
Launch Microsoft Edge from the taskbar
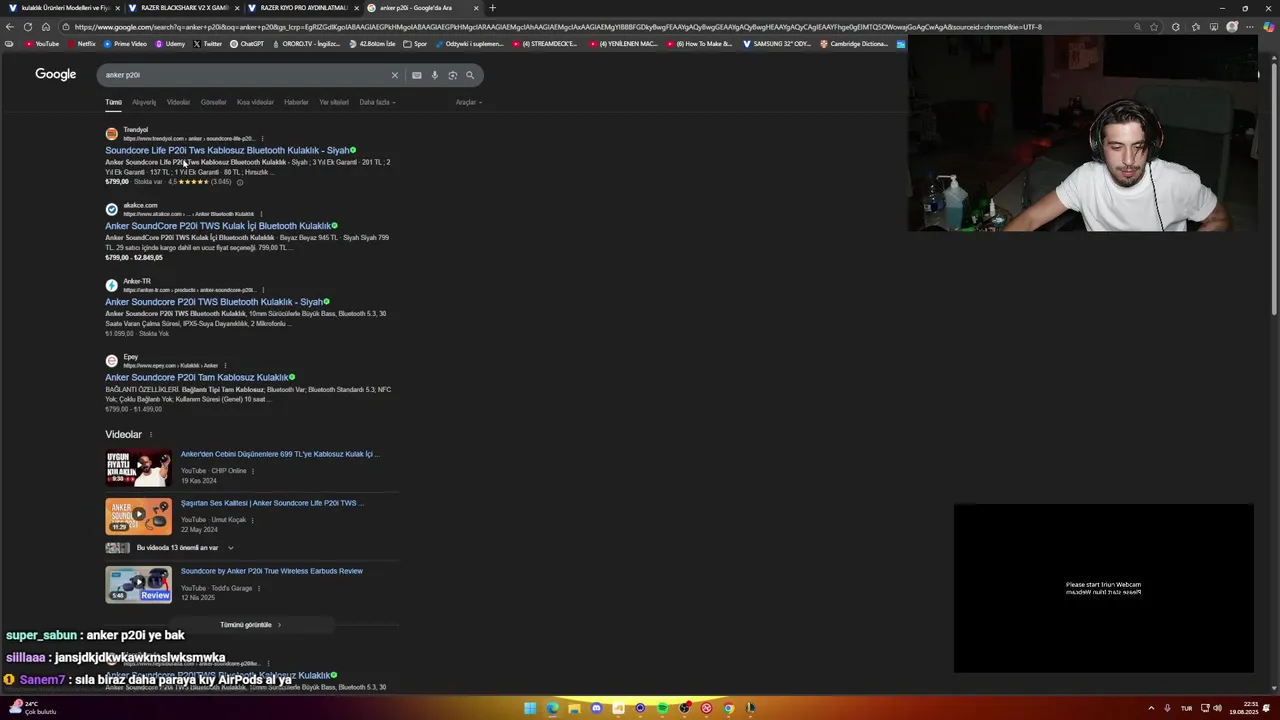click(x=552, y=708)
